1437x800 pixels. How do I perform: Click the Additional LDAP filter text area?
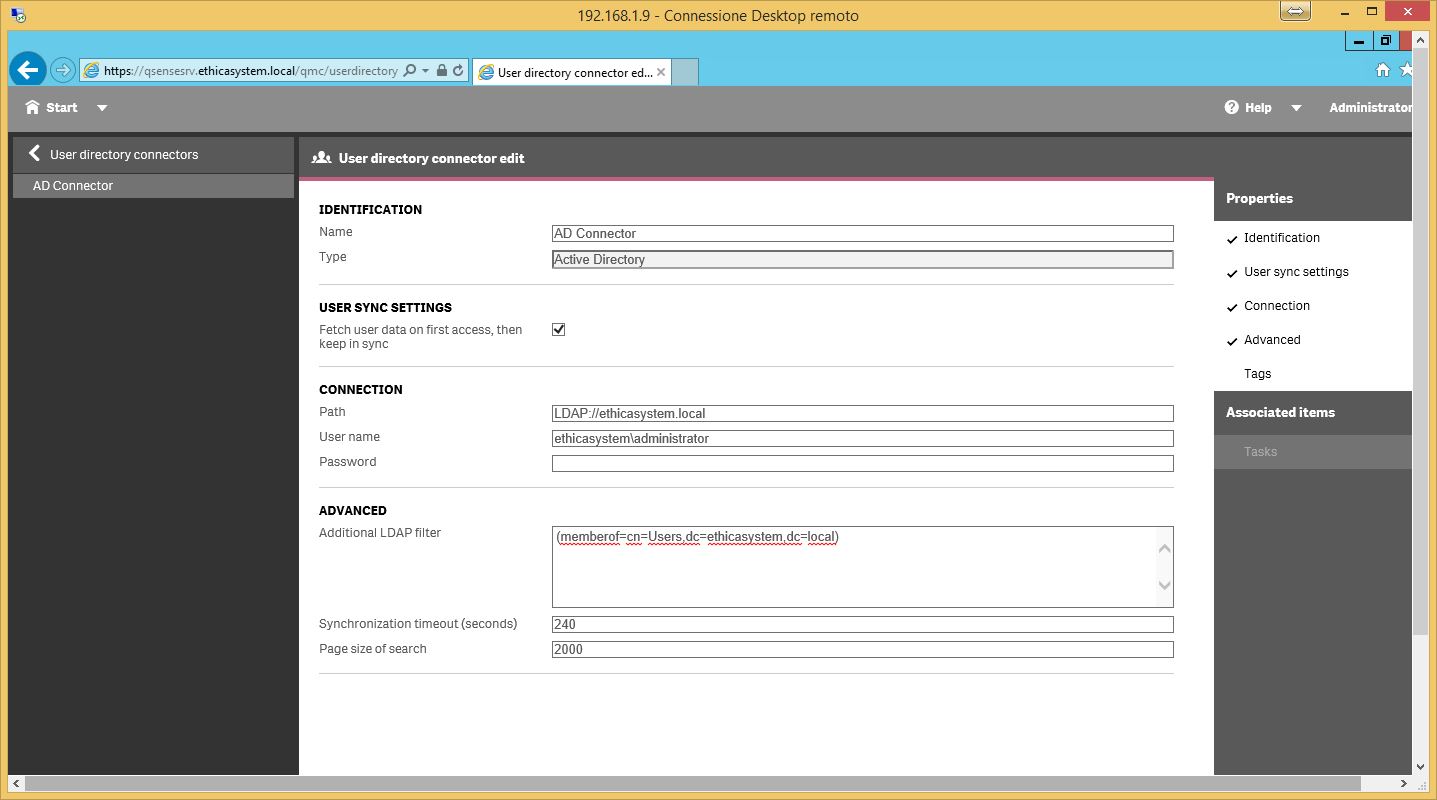pos(862,567)
